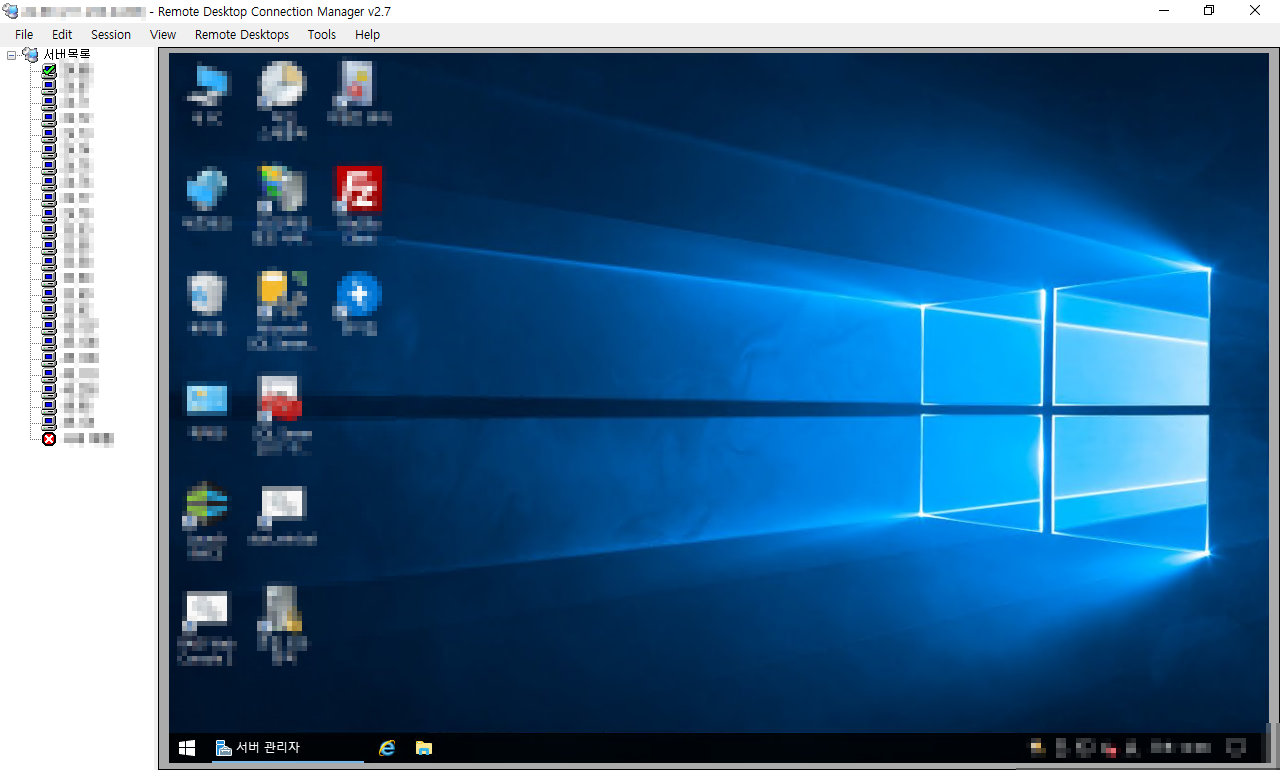The height and width of the screenshot is (770, 1280).
Task: Open the View menu
Action: tap(163, 34)
